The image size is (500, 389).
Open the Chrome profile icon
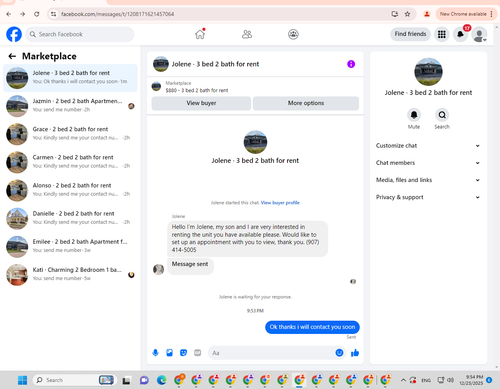[x=427, y=14]
